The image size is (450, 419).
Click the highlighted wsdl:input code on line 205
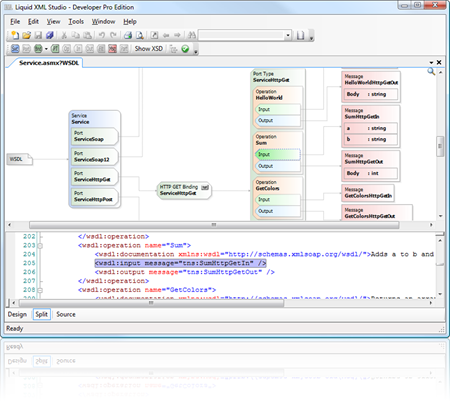(180, 263)
